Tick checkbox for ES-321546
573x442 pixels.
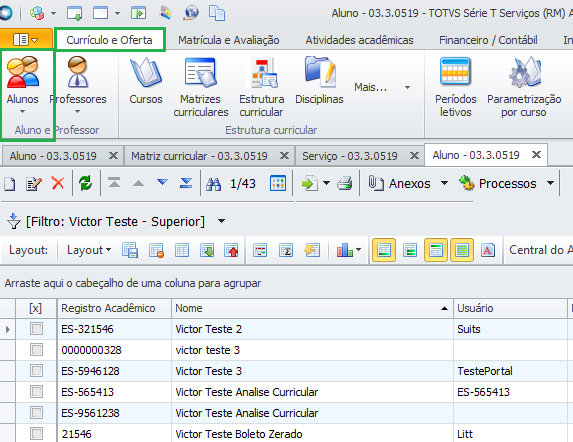point(36,328)
